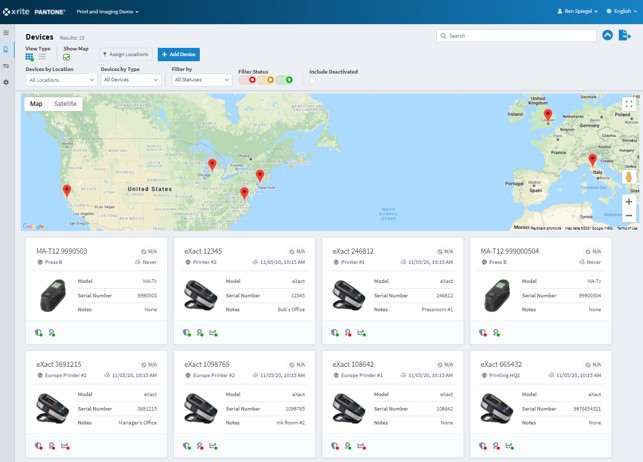The image size is (643, 462).
Task: Toggle the orange status filter
Action: coord(266,80)
